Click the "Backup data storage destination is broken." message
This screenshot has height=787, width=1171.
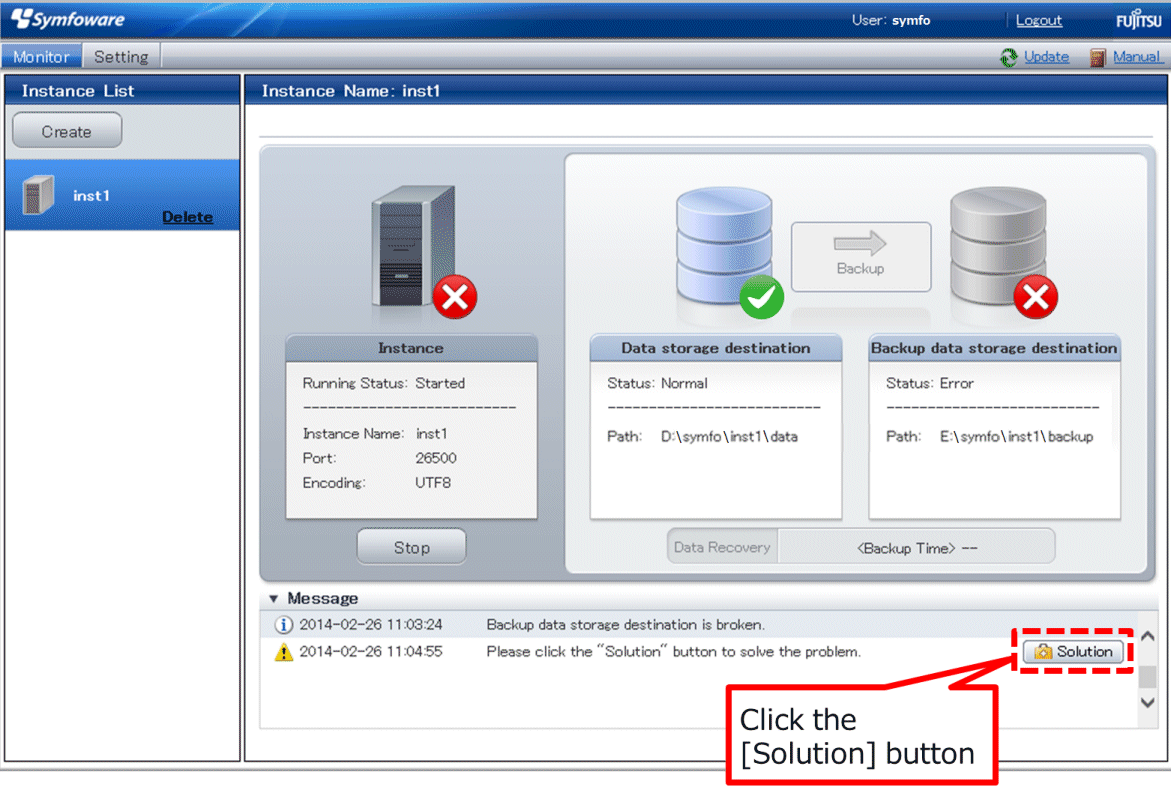[x=626, y=624]
